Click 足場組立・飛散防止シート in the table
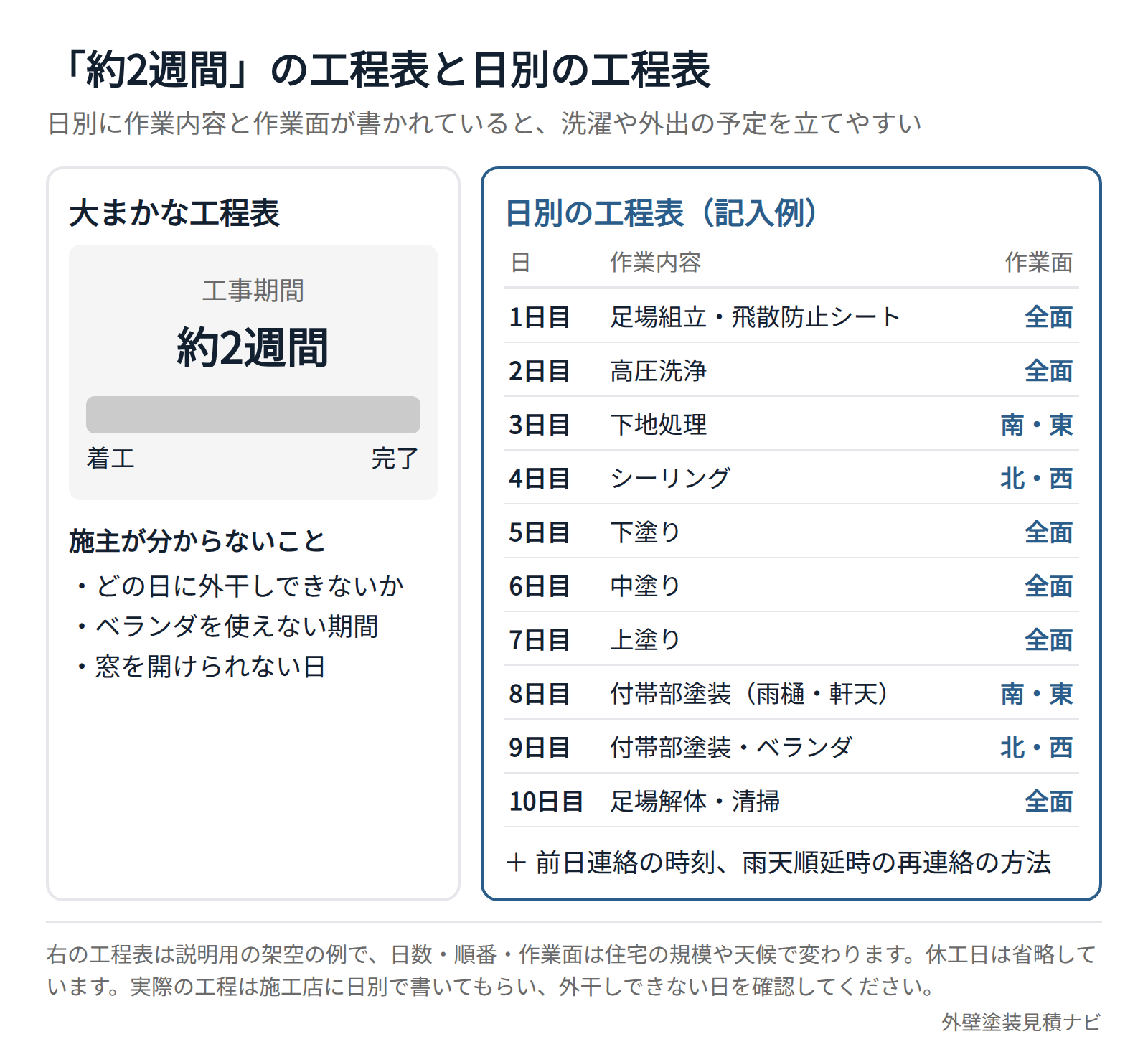Viewport: 1148px width, 1062px height. click(x=755, y=316)
